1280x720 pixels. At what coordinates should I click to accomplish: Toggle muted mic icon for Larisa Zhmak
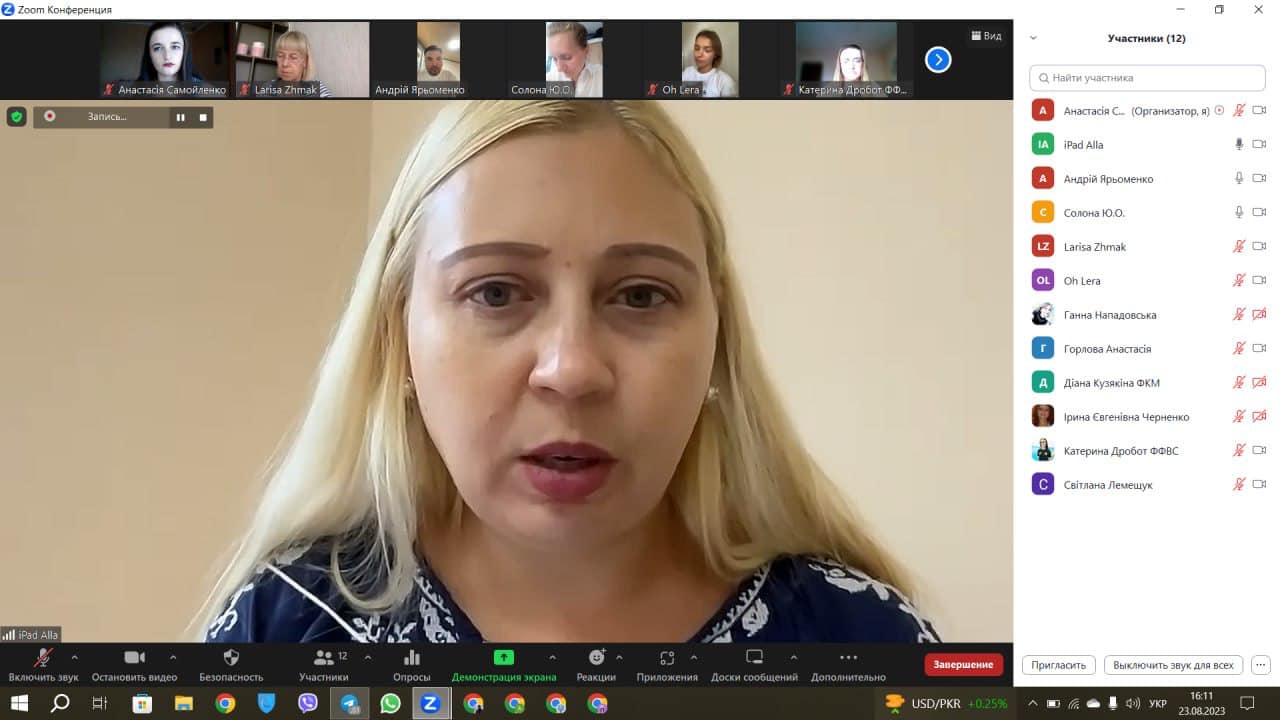pyautogui.click(x=1239, y=247)
